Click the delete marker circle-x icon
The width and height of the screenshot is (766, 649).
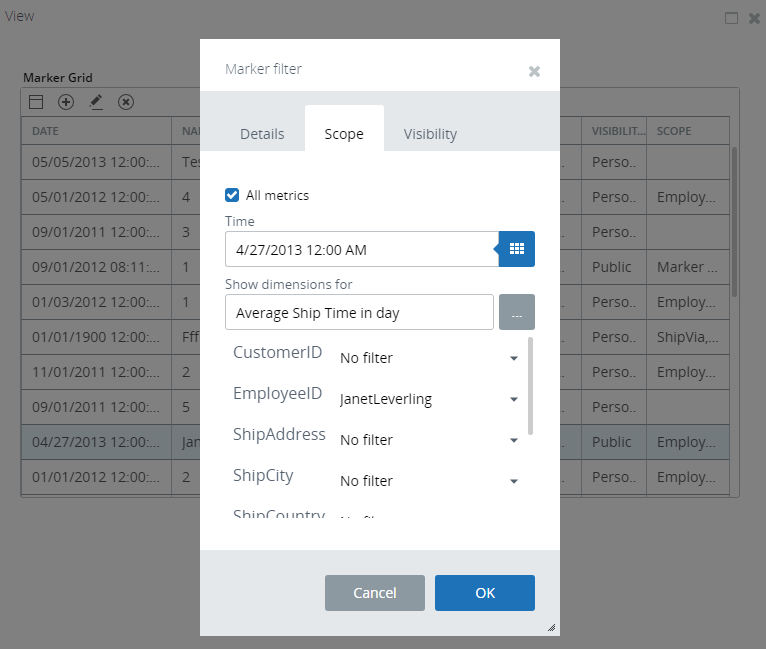(x=126, y=102)
